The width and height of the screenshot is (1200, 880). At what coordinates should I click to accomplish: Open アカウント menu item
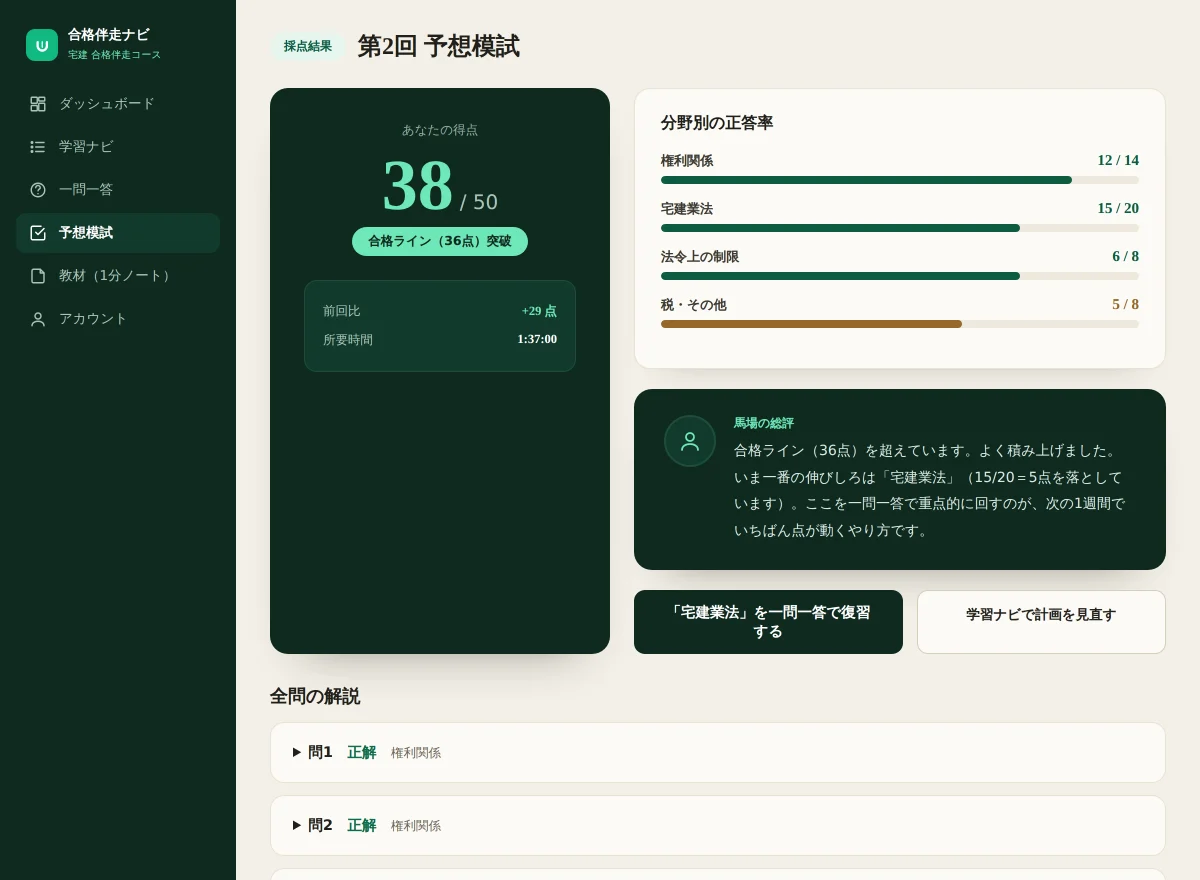tap(118, 319)
